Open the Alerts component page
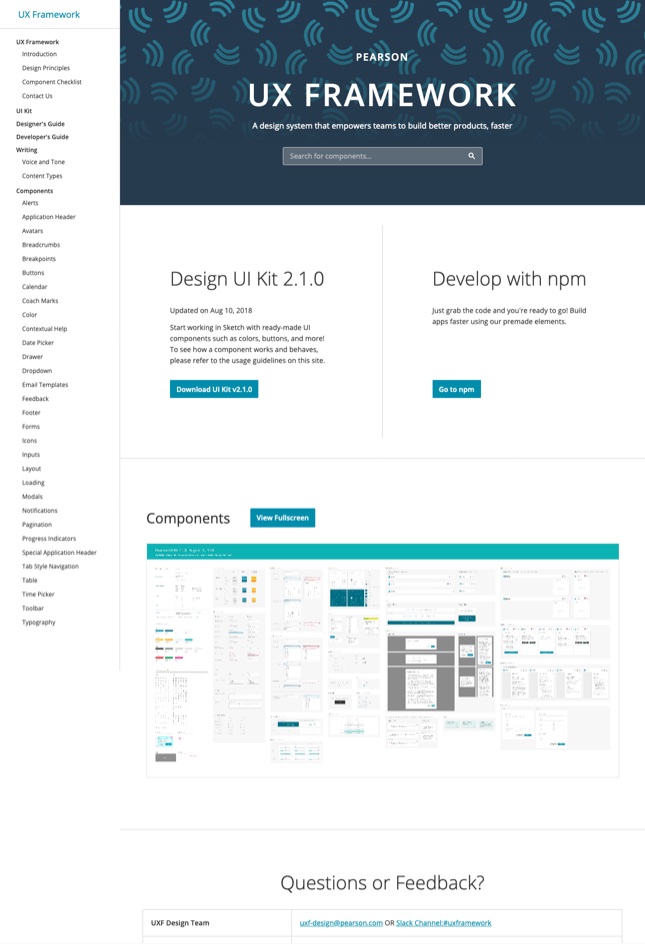The height and width of the screenshot is (944, 645). click(x=30, y=203)
